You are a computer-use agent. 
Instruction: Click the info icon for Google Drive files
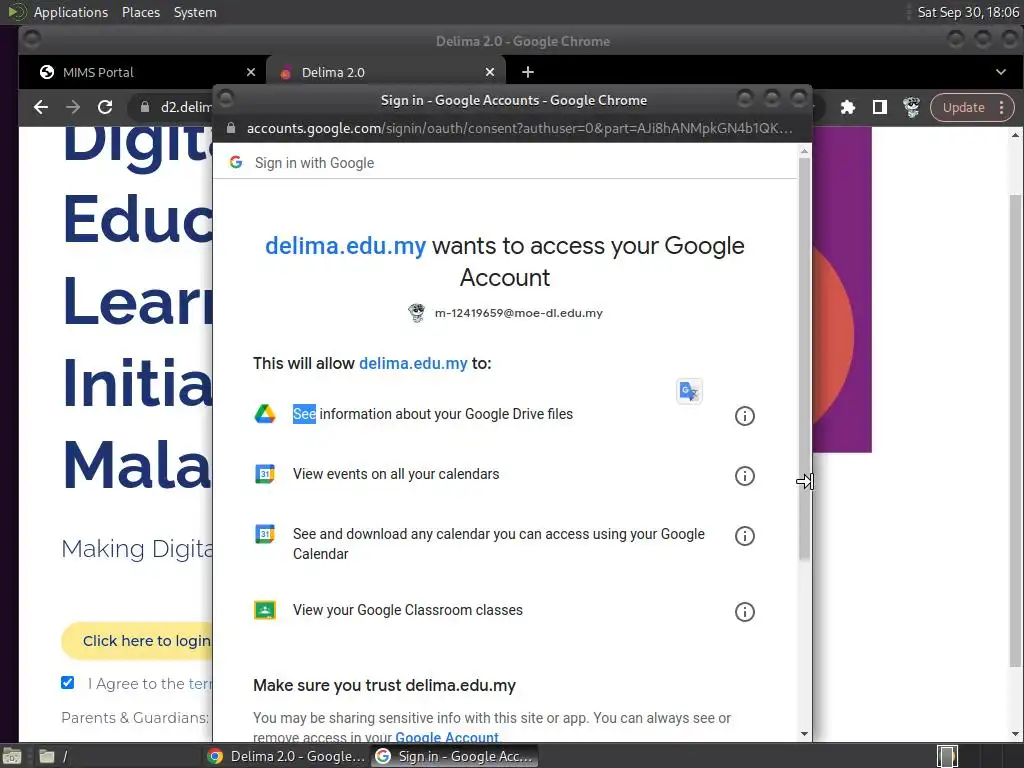tap(744, 416)
